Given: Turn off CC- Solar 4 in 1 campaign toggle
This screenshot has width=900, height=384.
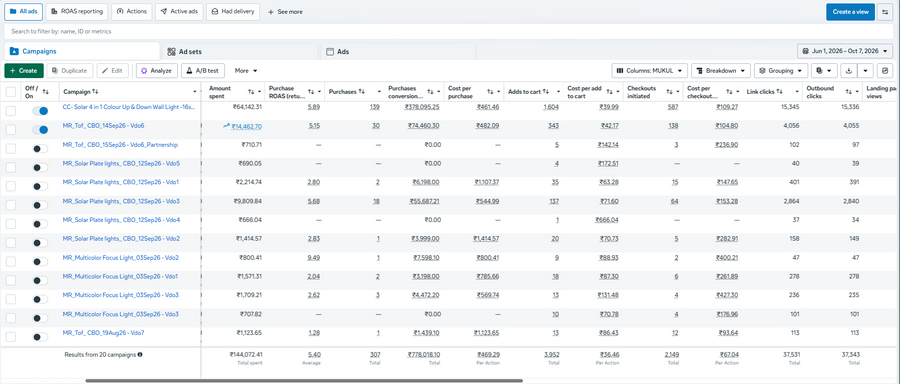Looking at the screenshot, I should coord(40,111).
